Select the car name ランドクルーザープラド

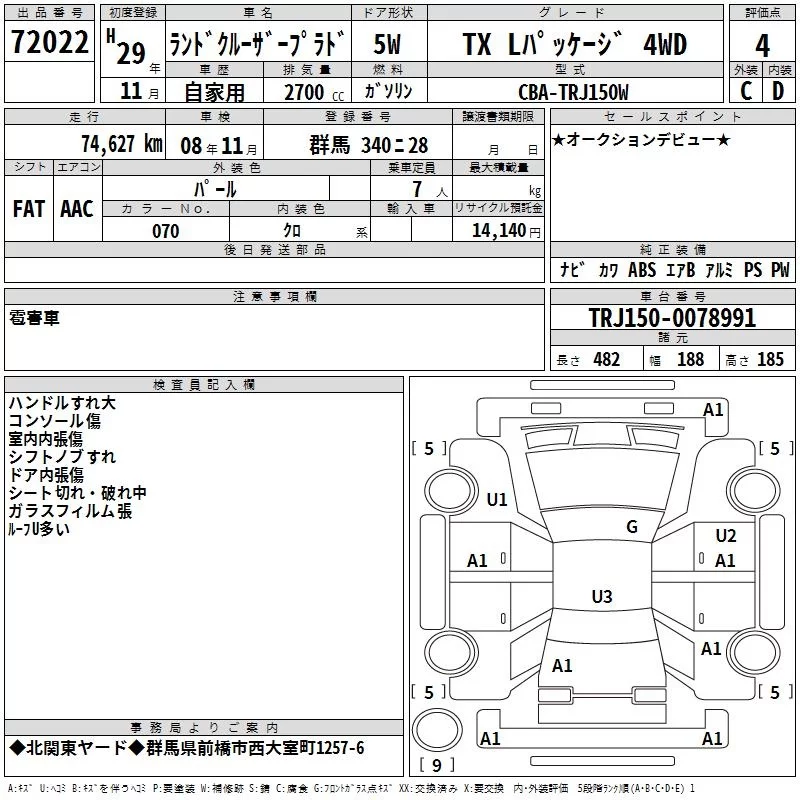[258, 43]
